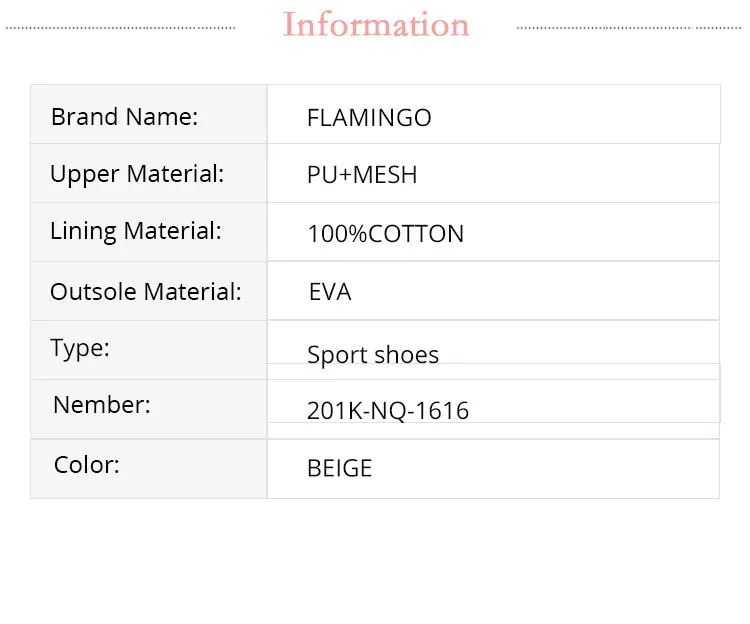Click empty space right of FLAMINGO row
750x624 pixels.
pyautogui.click(x=574, y=115)
